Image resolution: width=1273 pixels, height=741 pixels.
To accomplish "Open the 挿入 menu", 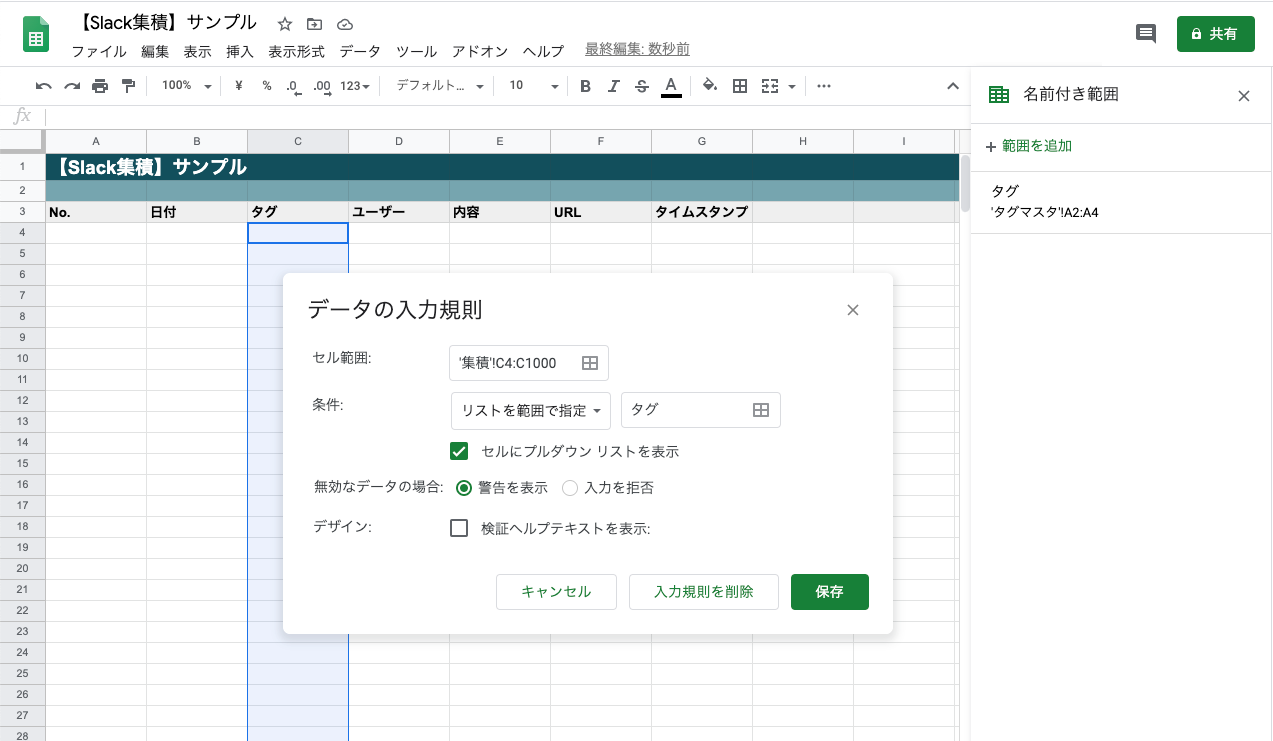I will (240, 51).
